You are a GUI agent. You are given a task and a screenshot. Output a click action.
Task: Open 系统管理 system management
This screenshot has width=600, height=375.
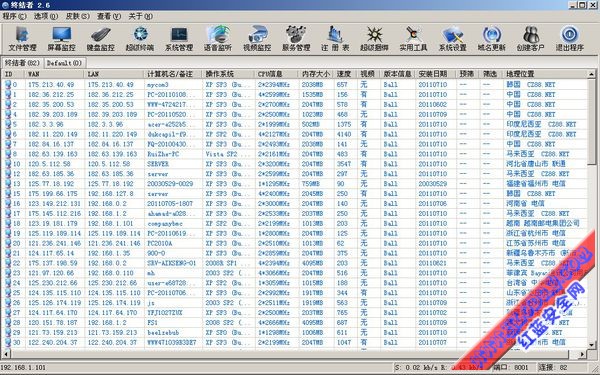tap(179, 39)
